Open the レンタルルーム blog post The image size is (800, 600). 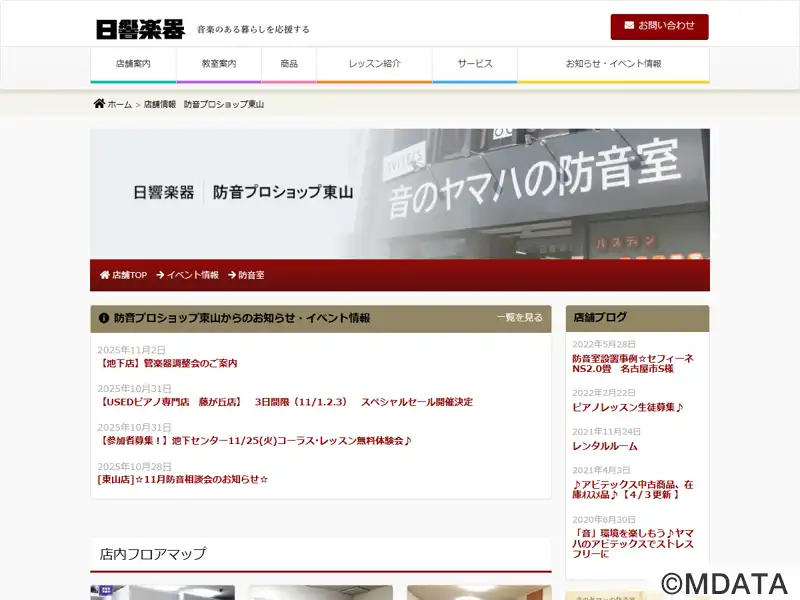[x=605, y=446]
